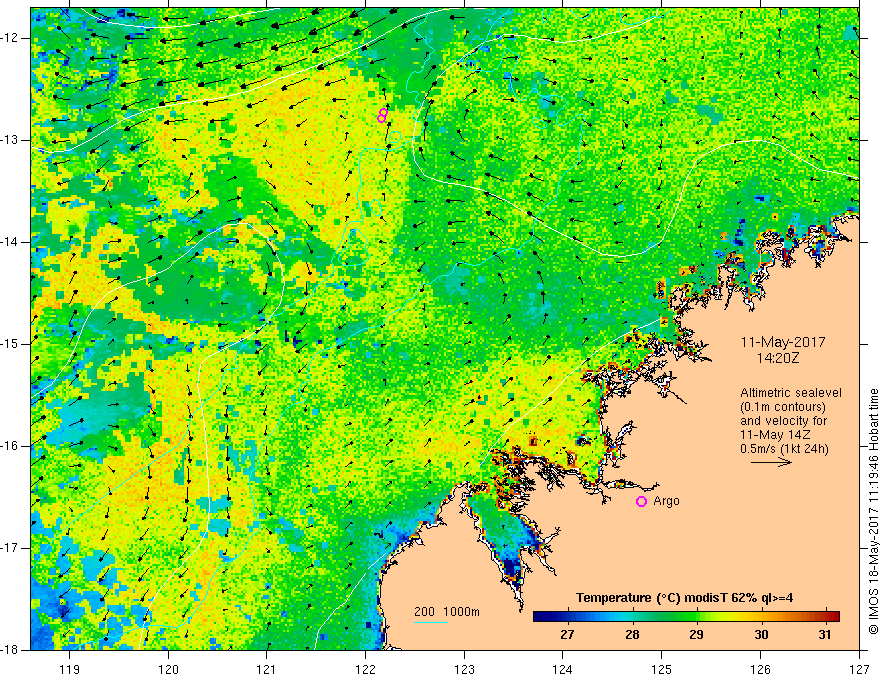
Task: Click the IMOS copyright timestamp text
Action: pos(873,511)
